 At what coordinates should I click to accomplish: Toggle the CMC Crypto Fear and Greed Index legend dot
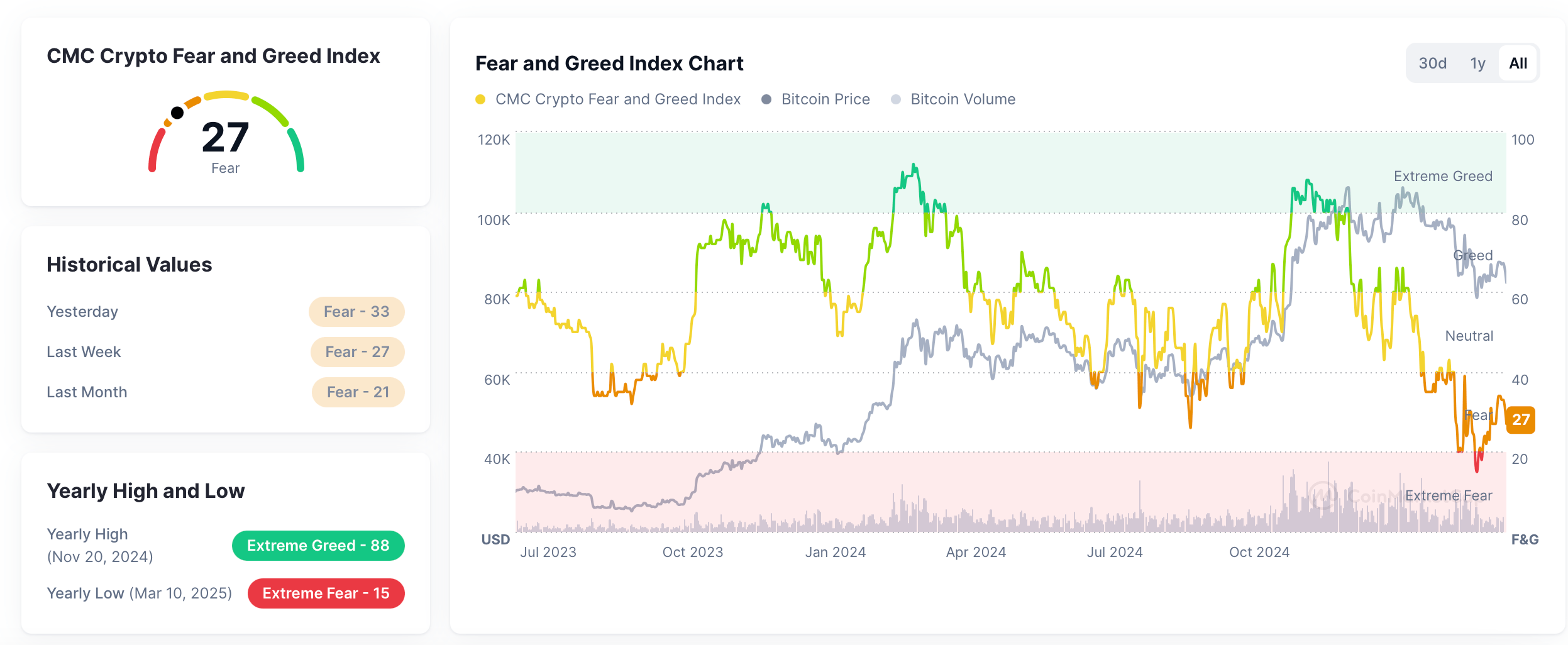tap(482, 99)
